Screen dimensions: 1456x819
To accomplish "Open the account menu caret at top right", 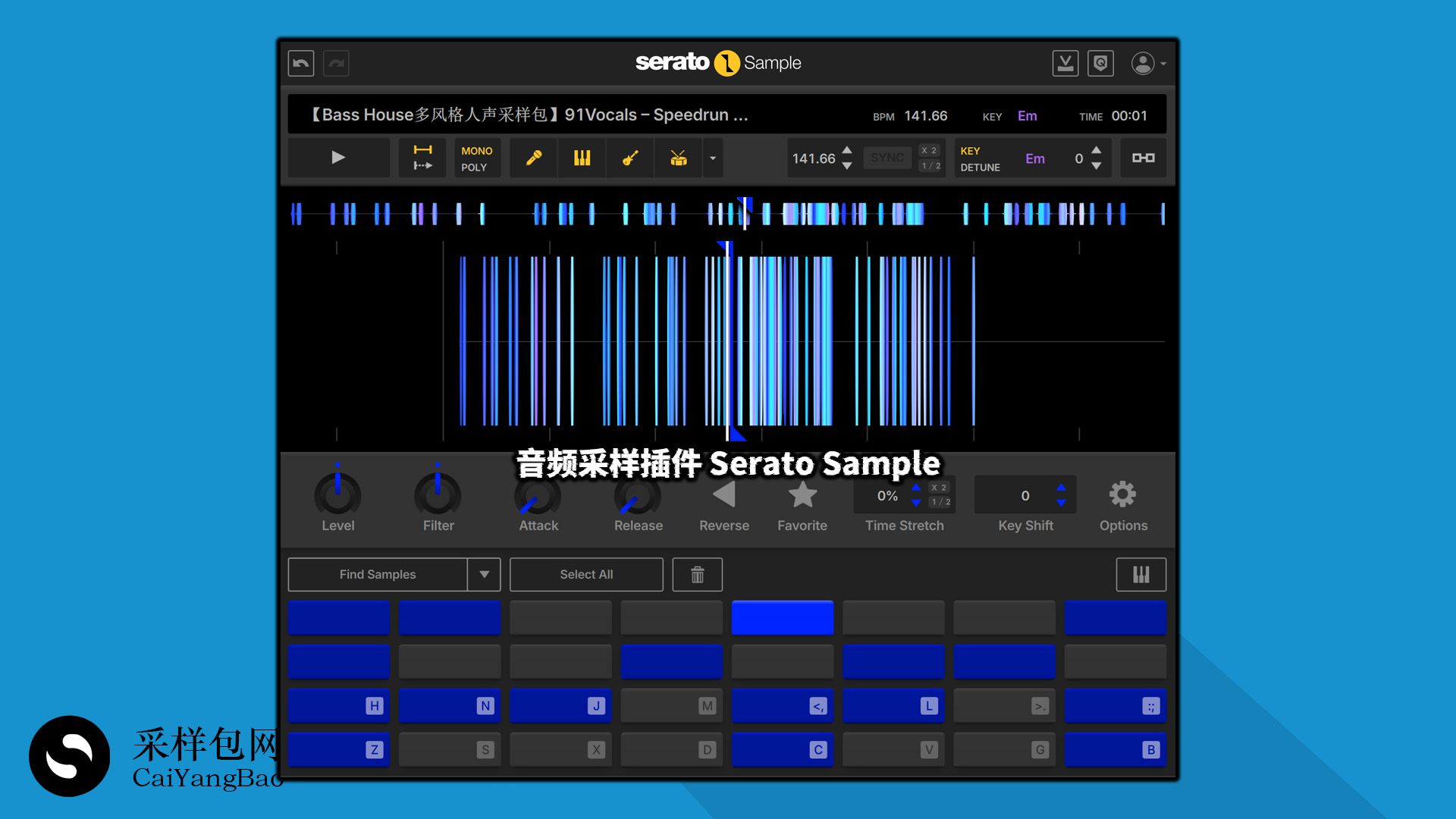I will tap(1166, 64).
